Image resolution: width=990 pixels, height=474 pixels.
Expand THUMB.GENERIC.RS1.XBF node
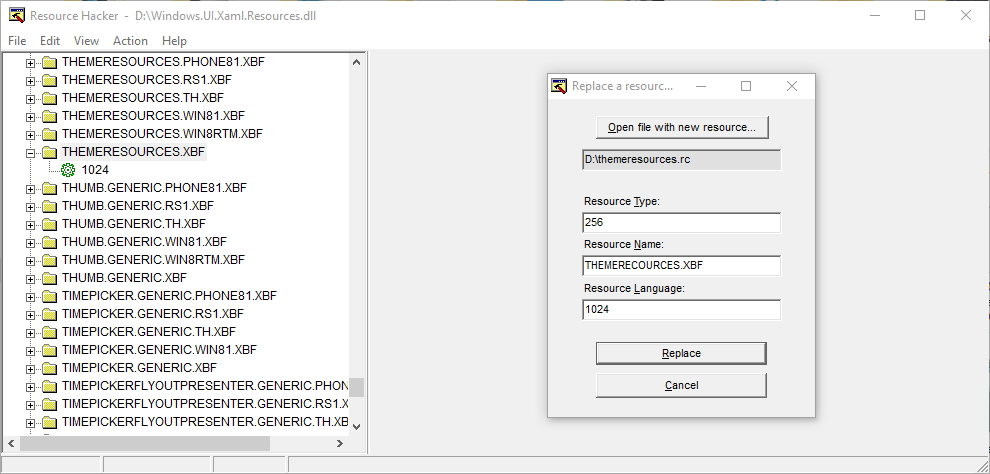click(x=30, y=206)
